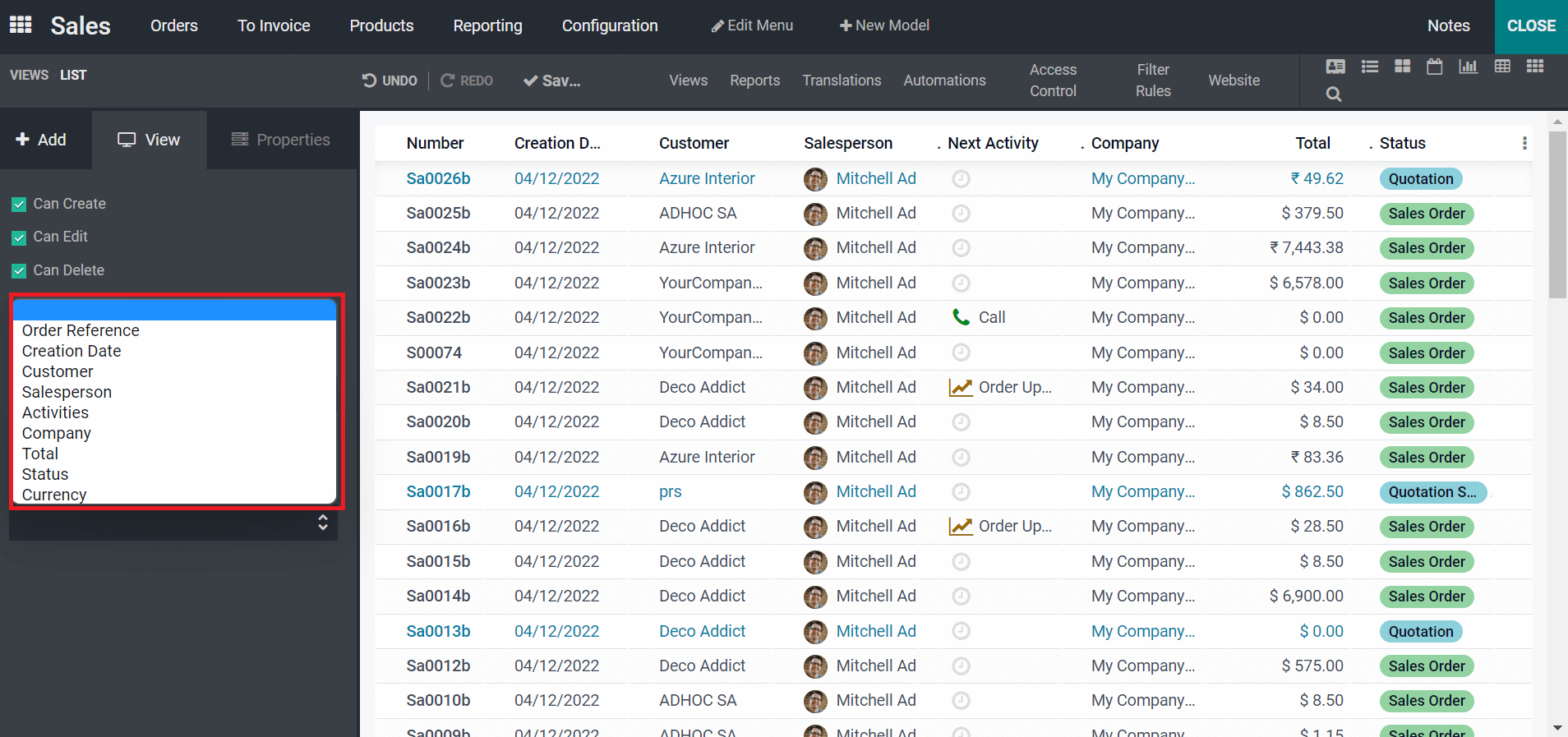Click Quotation status badge for Sa0026b
This screenshot has height=737, width=1568.
1421,179
